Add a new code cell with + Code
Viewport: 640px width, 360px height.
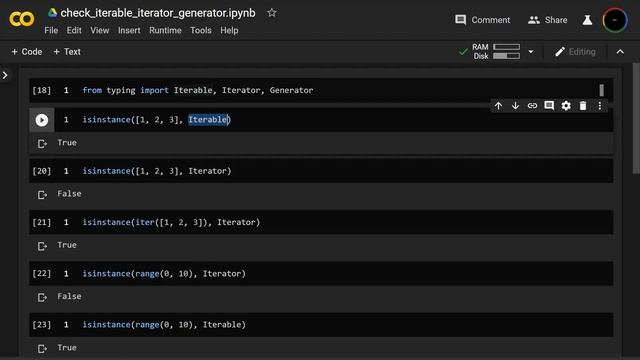coord(27,52)
